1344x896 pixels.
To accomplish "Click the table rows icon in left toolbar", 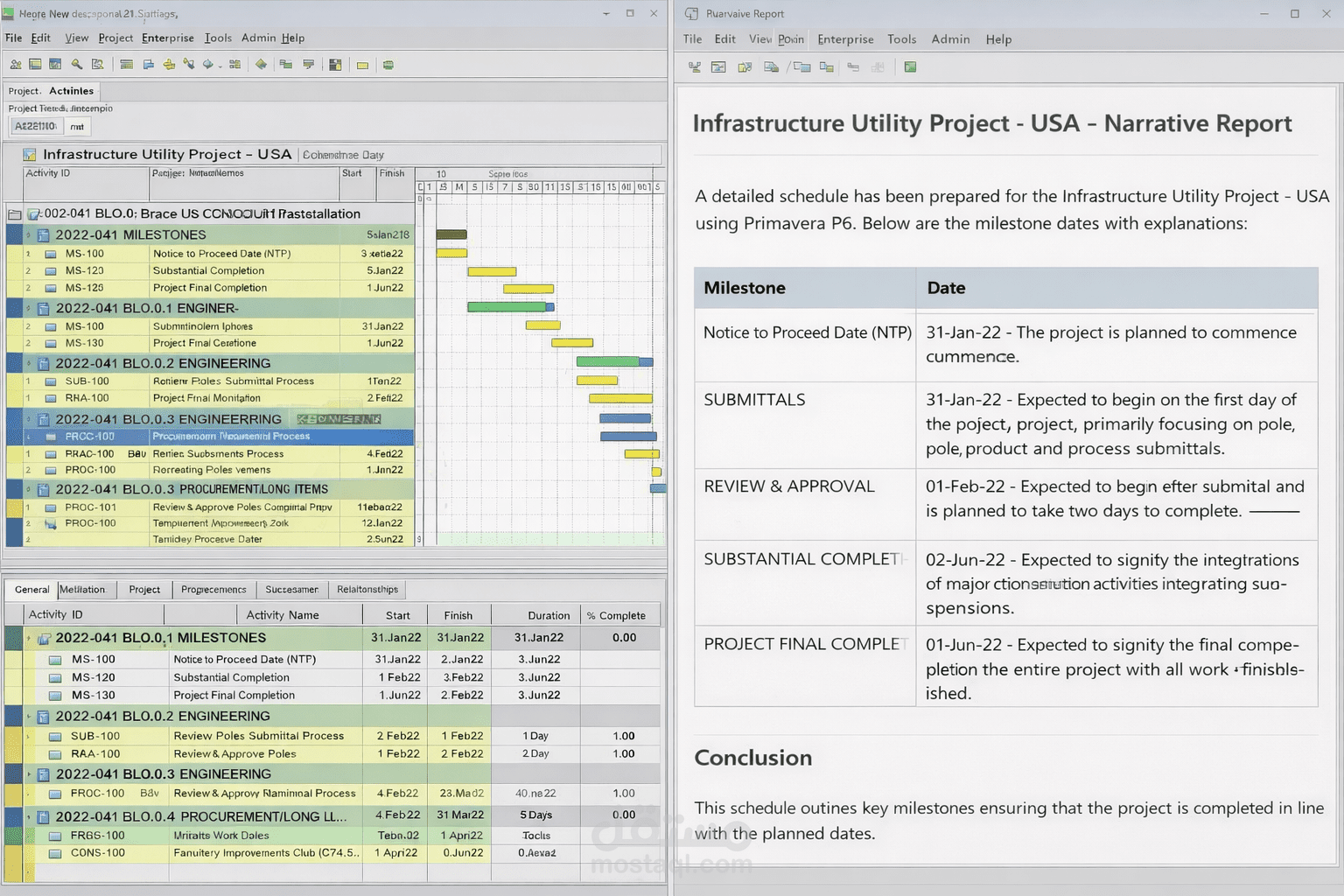I will pos(127,65).
